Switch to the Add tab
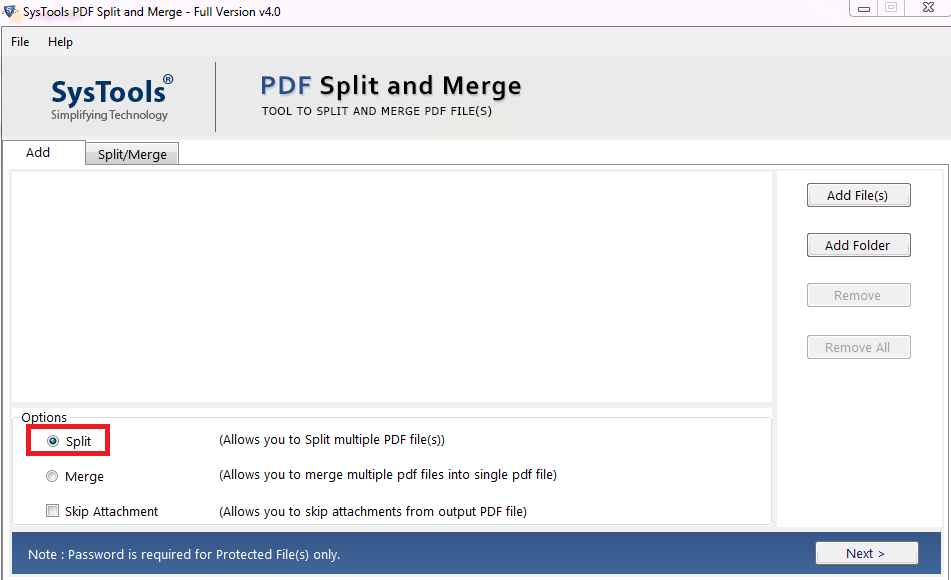The height and width of the screenshot is (580, 951). [x=38, y=153]
